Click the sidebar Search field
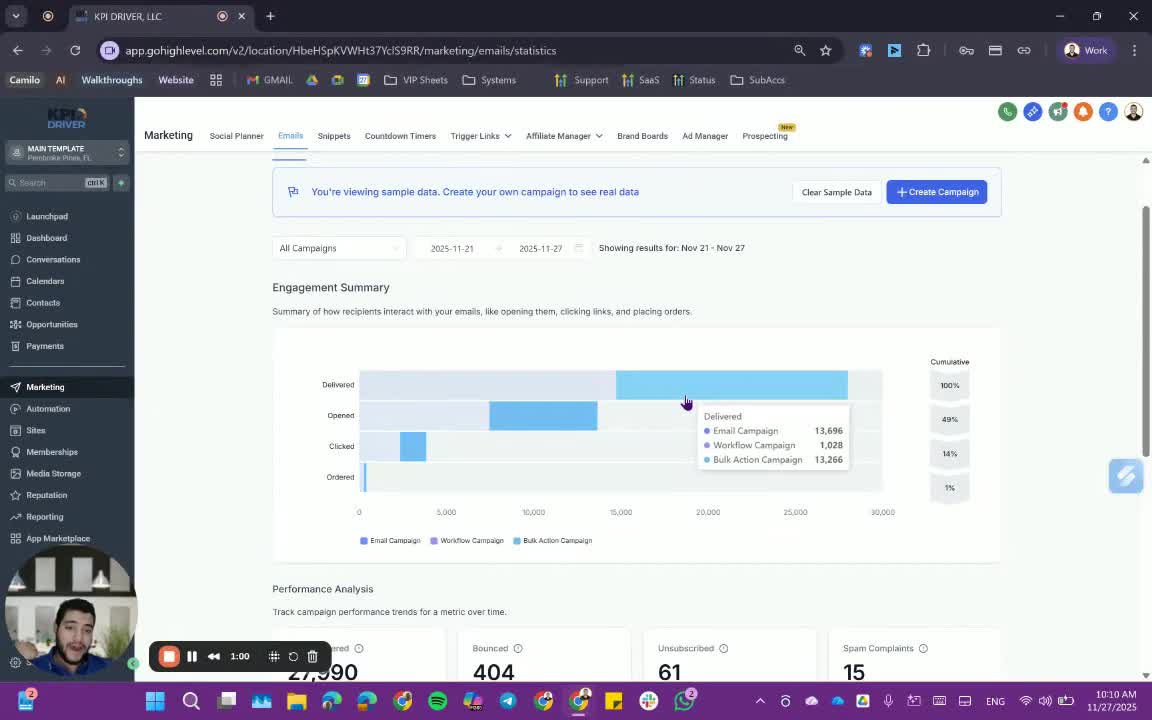This screenshot has height=720, width=1152. click(x=57, y=183)
